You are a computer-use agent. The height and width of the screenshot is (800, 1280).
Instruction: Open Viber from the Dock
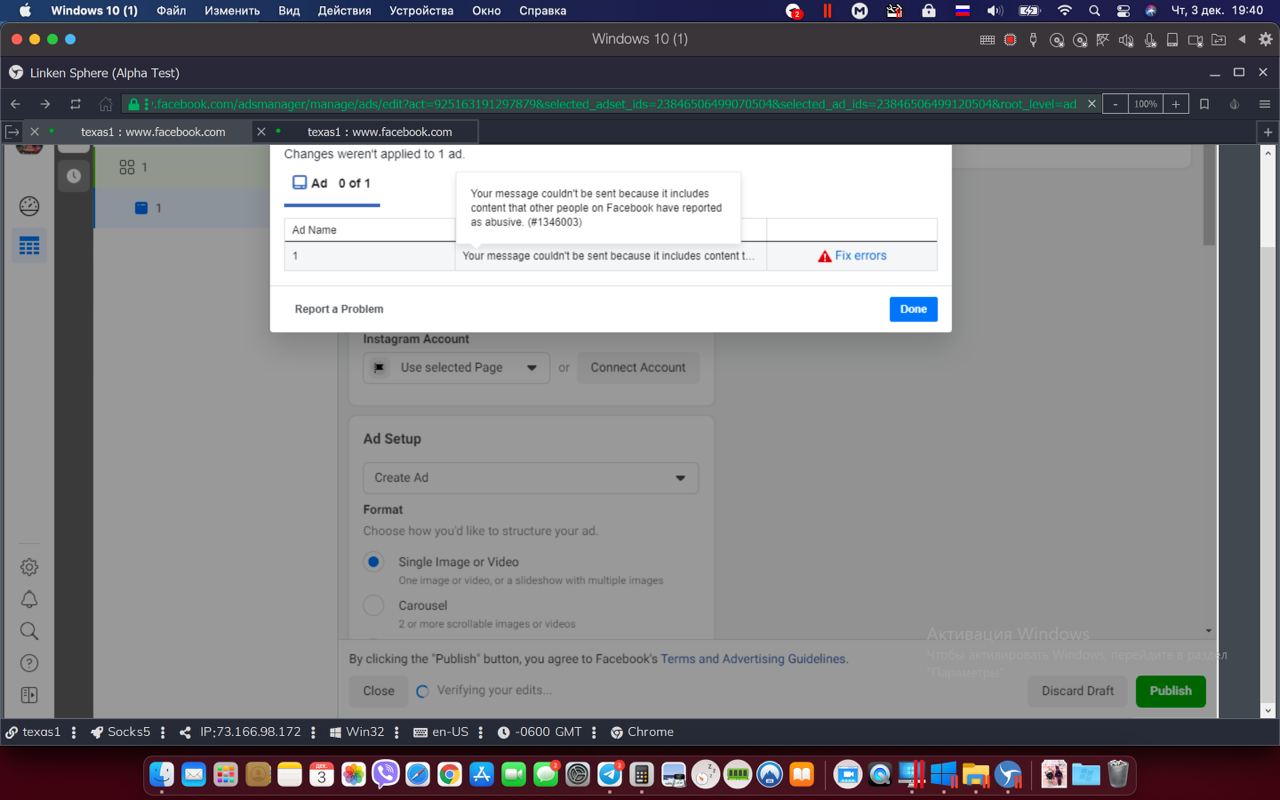385,774
